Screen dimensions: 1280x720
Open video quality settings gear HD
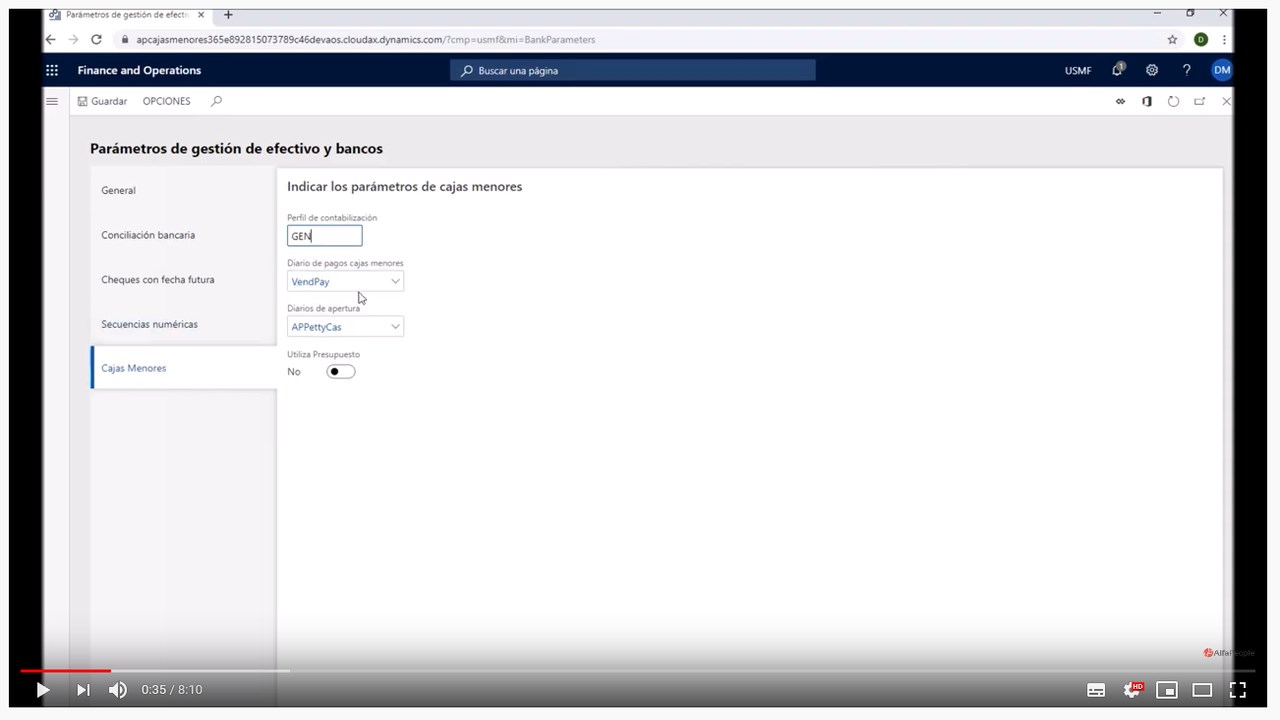[1132, 689]
